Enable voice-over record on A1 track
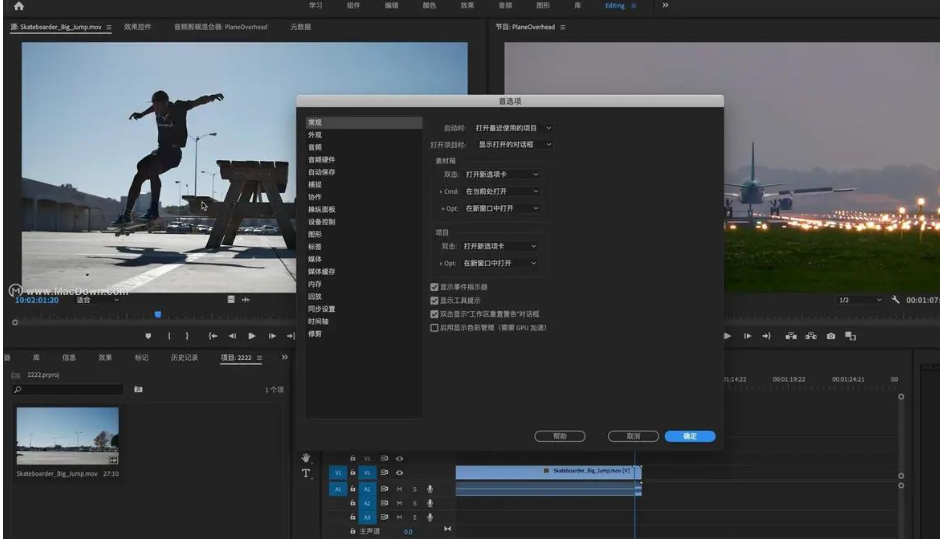This screenshot has width=940, height=539. [x=430, y=489]
